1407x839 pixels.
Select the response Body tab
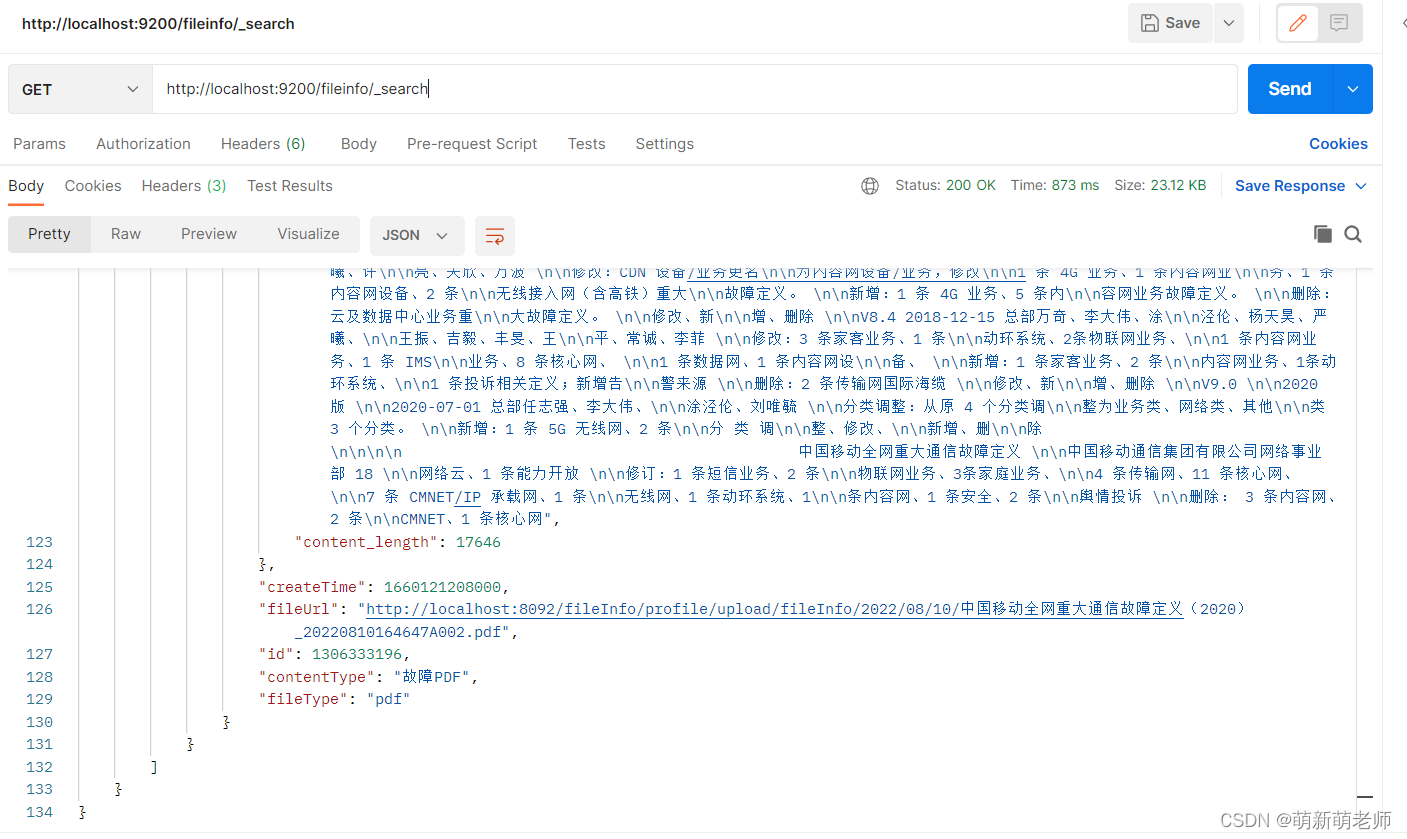point(26,186)
